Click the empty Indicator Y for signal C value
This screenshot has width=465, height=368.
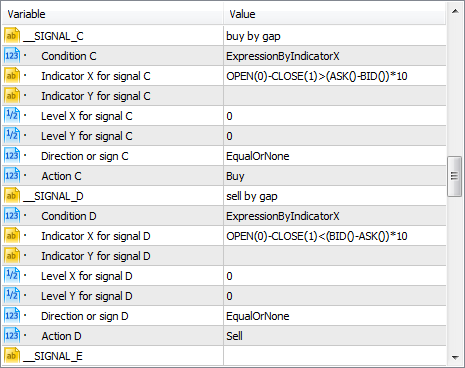335,96
